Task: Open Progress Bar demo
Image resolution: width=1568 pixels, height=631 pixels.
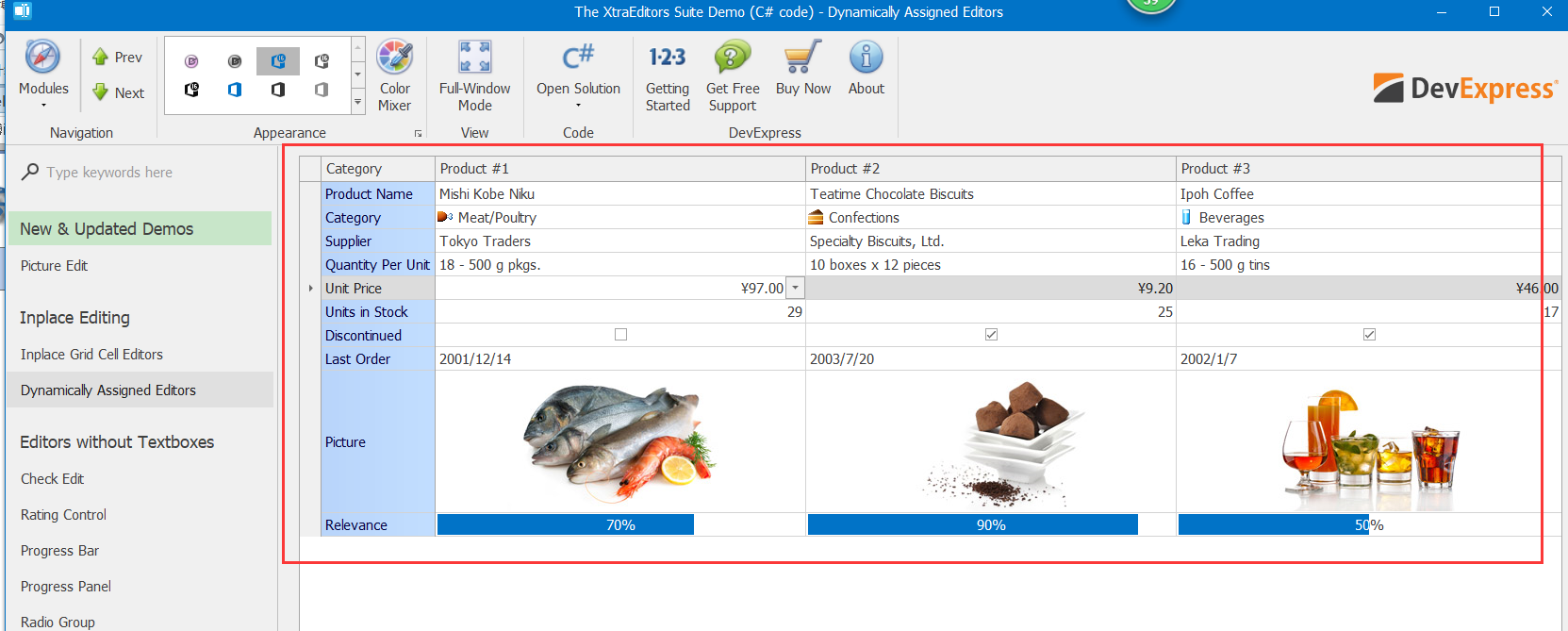Action: (x=59, y=551)
